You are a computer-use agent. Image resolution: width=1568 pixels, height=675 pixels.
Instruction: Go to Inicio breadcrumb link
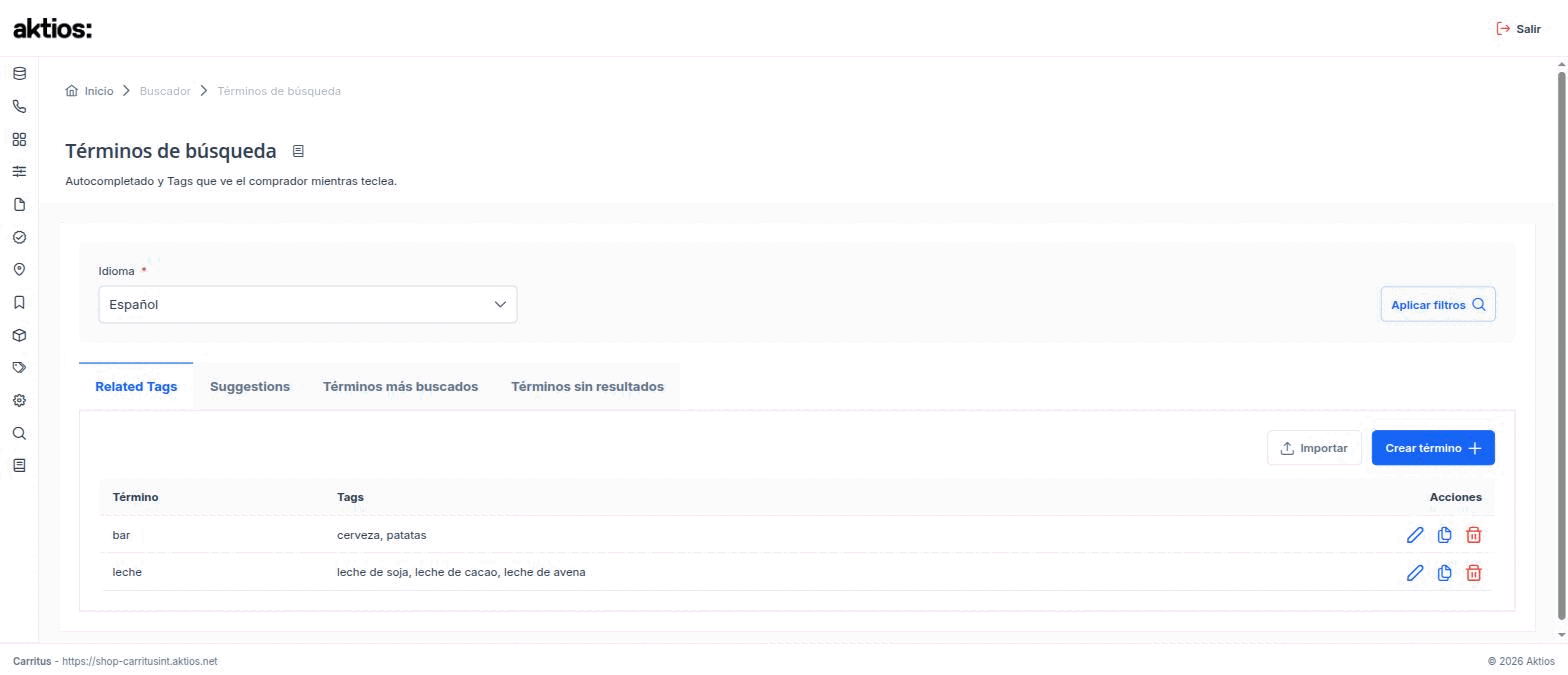(x=89, y=91)
